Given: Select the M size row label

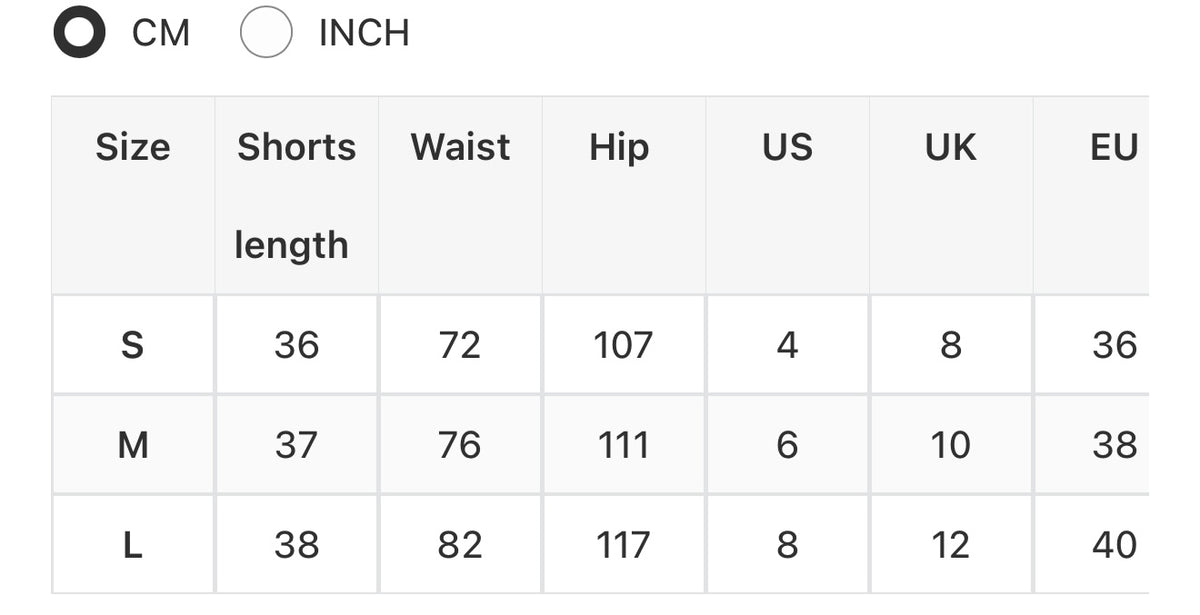Looking at the screenshot, I should point(133,444).
